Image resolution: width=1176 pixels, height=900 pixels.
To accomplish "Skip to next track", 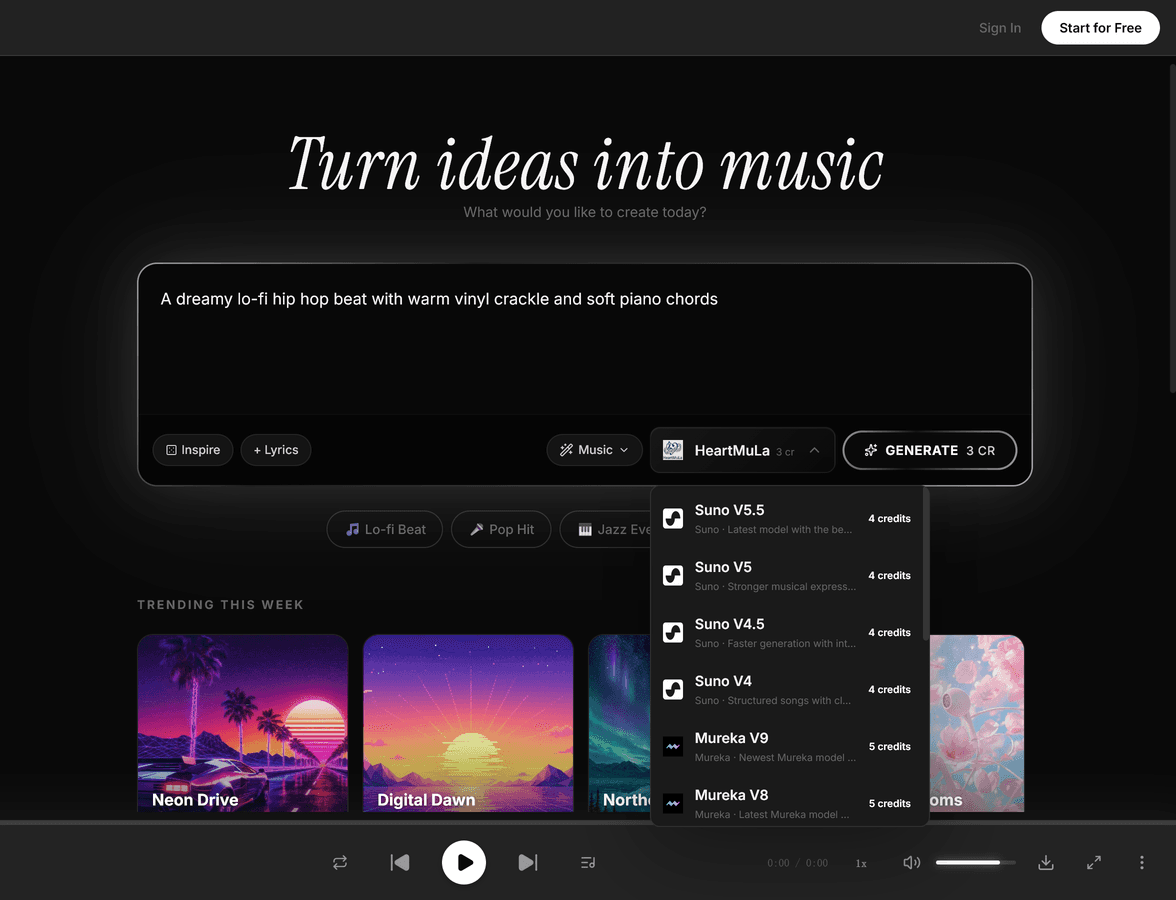I will coord(528,862).
